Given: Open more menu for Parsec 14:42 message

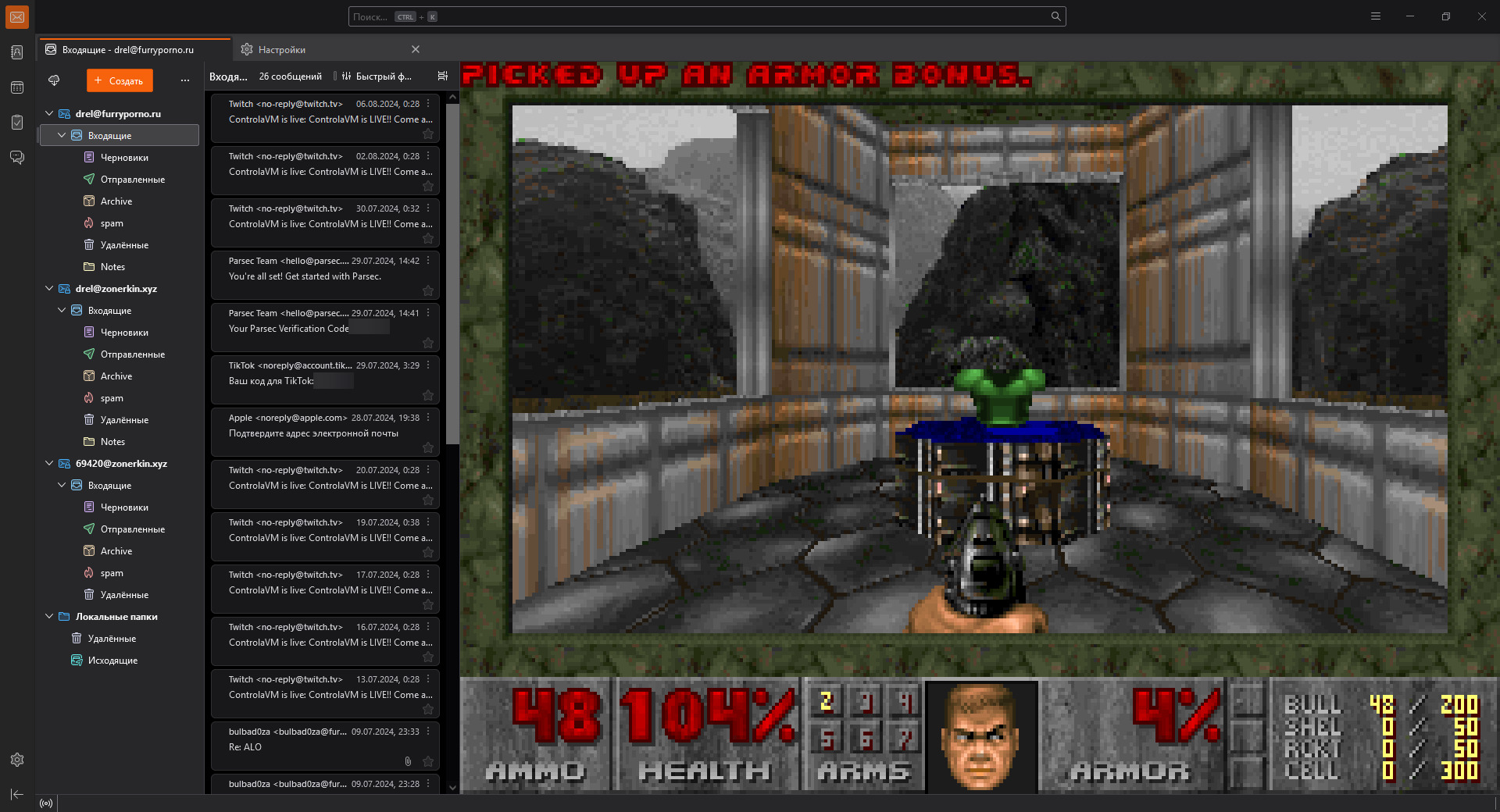Looking at the screenshot, I should (428, 261).
